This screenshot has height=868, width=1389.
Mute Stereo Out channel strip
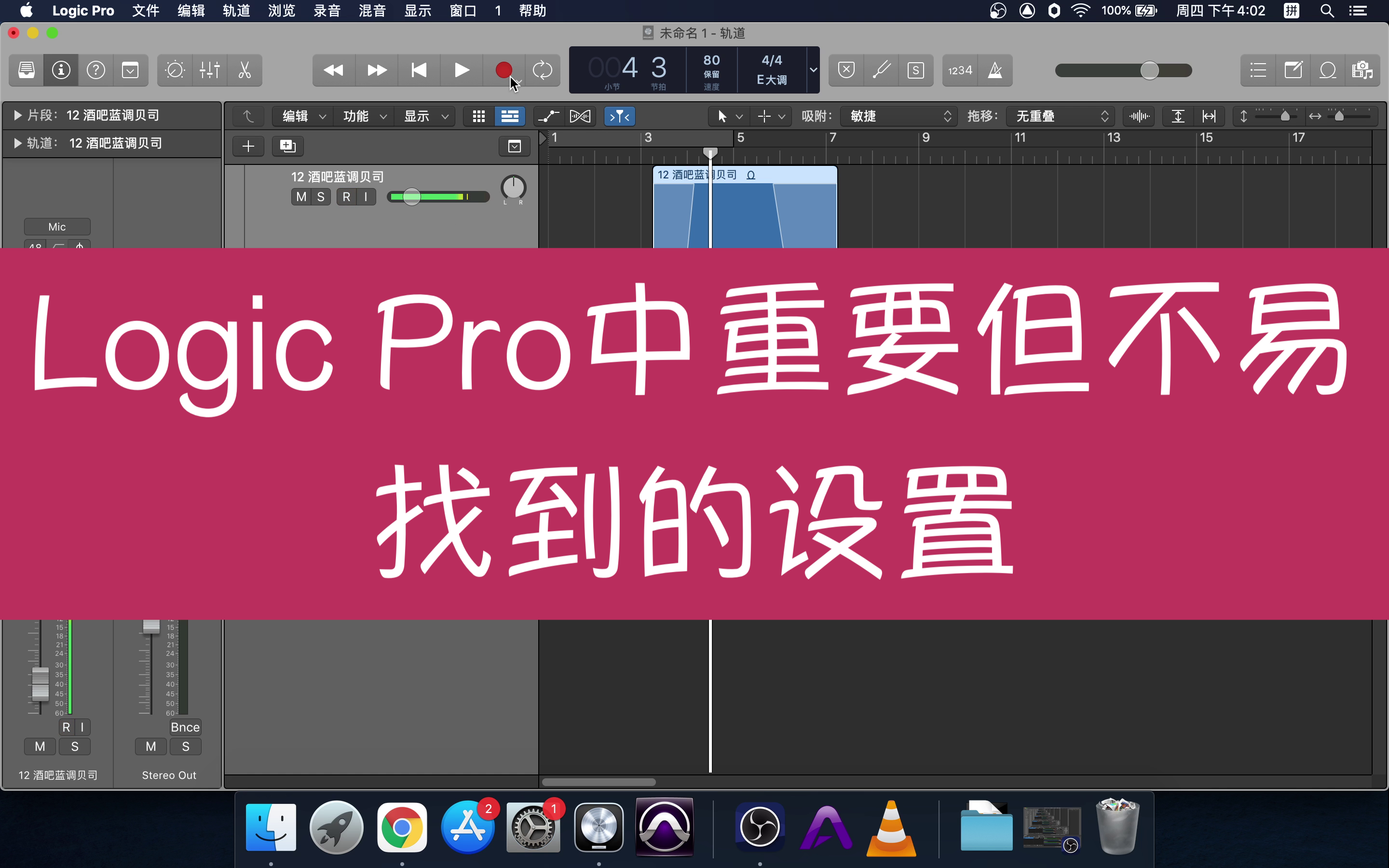tap(151, 746)
